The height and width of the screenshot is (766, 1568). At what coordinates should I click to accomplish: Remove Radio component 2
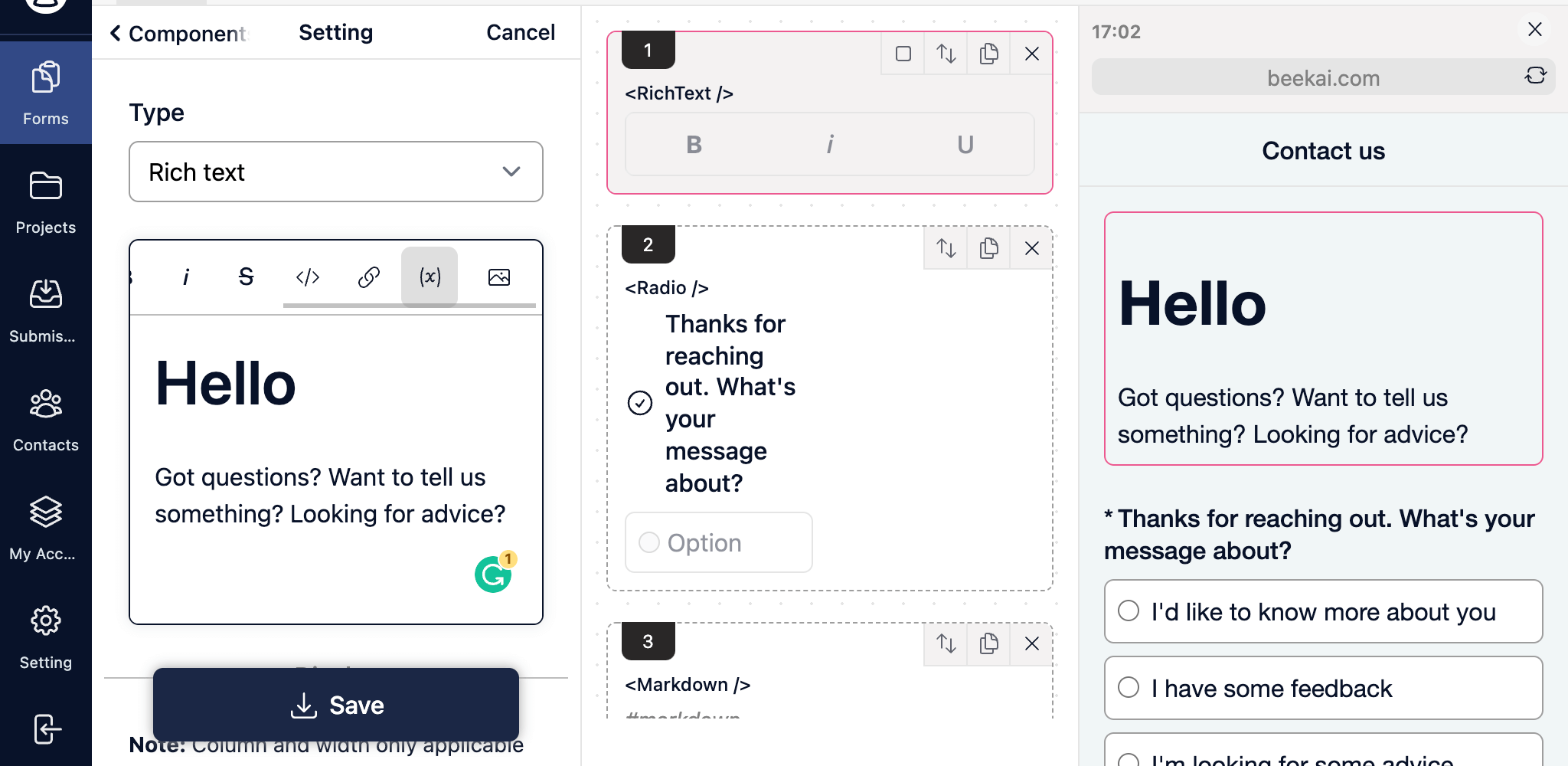click(1032, 248)
